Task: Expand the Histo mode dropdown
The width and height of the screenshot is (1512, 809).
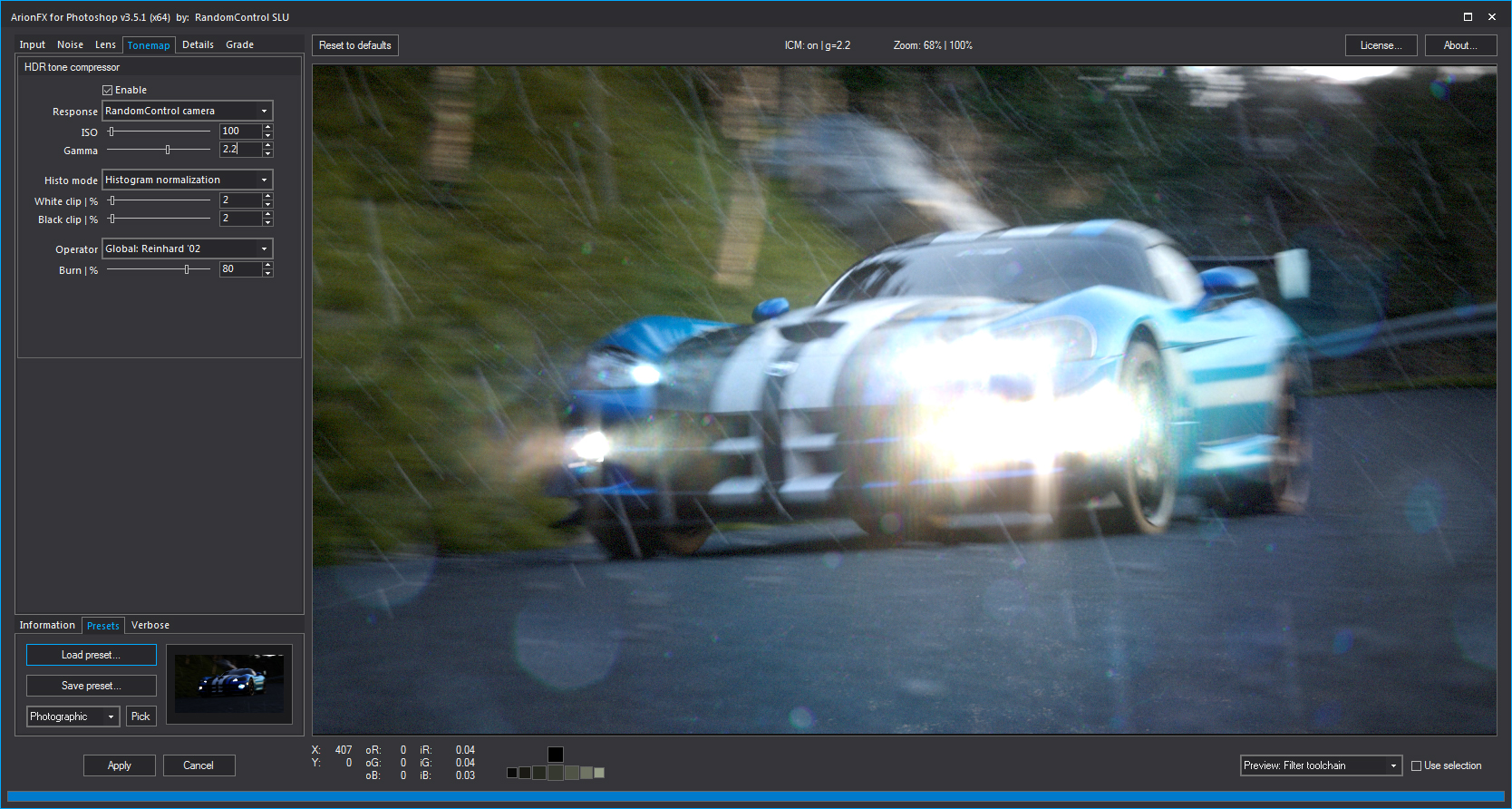Action: (188, 180)
